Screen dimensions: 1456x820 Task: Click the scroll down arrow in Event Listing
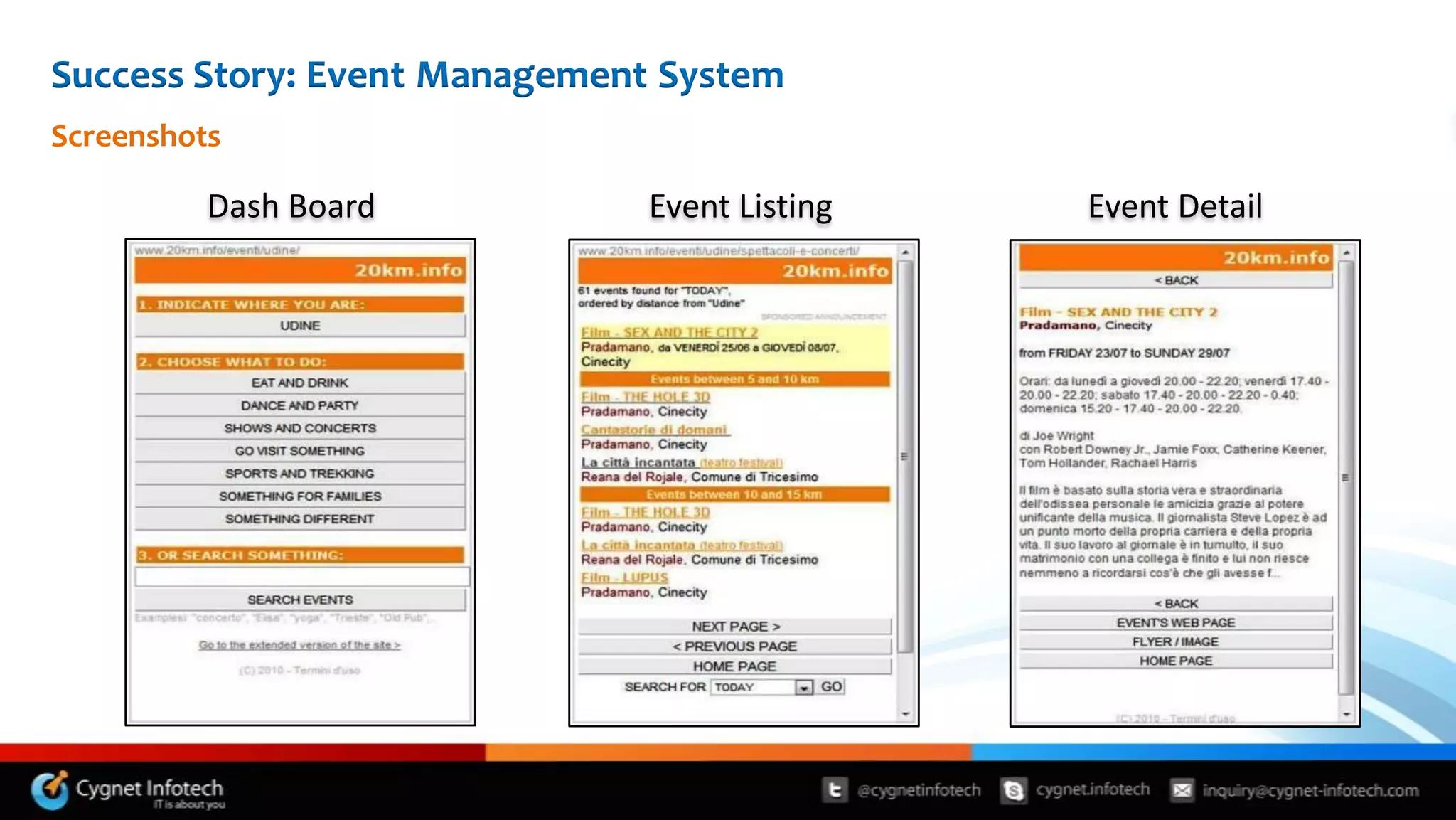(x=905, y=713)
